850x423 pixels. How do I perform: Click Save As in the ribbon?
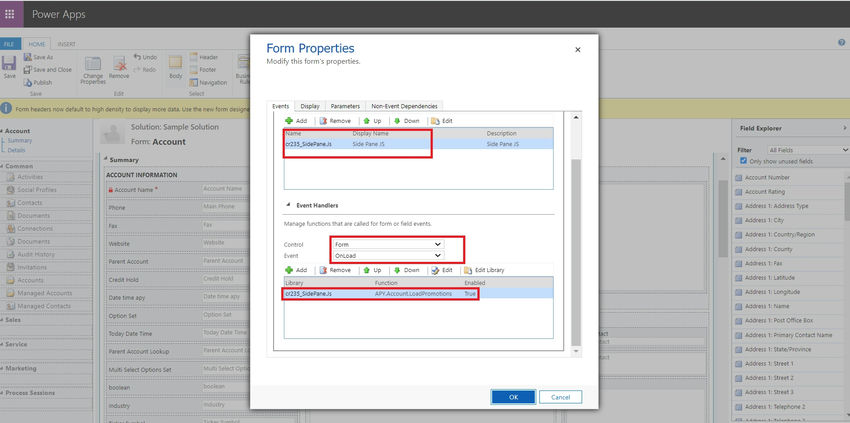(38, 57)
